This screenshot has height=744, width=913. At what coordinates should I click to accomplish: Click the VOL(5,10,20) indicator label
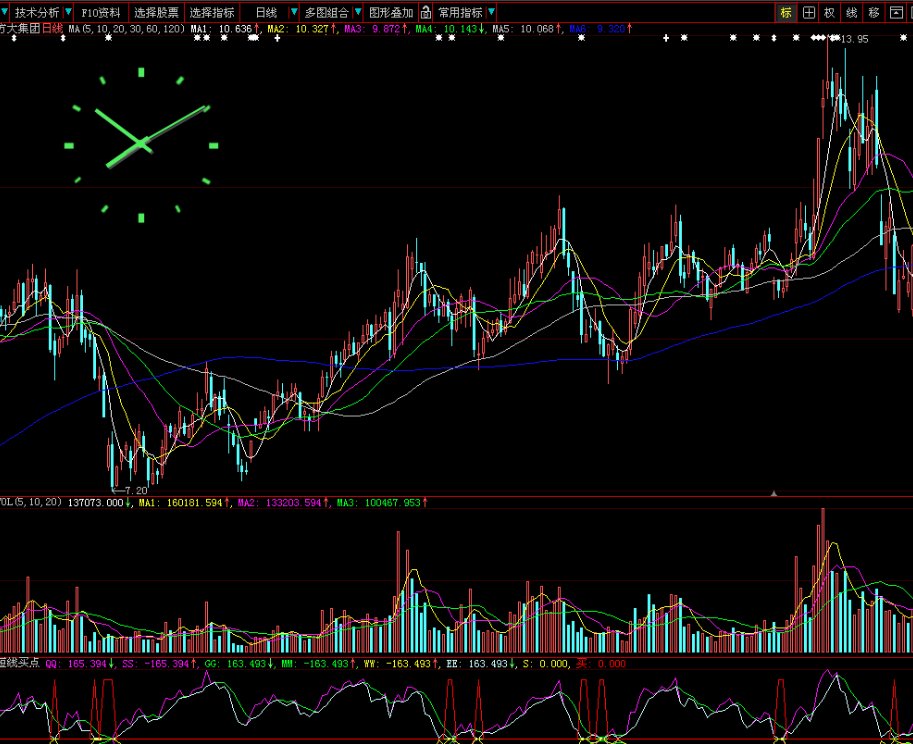click(x=30, y=502)
